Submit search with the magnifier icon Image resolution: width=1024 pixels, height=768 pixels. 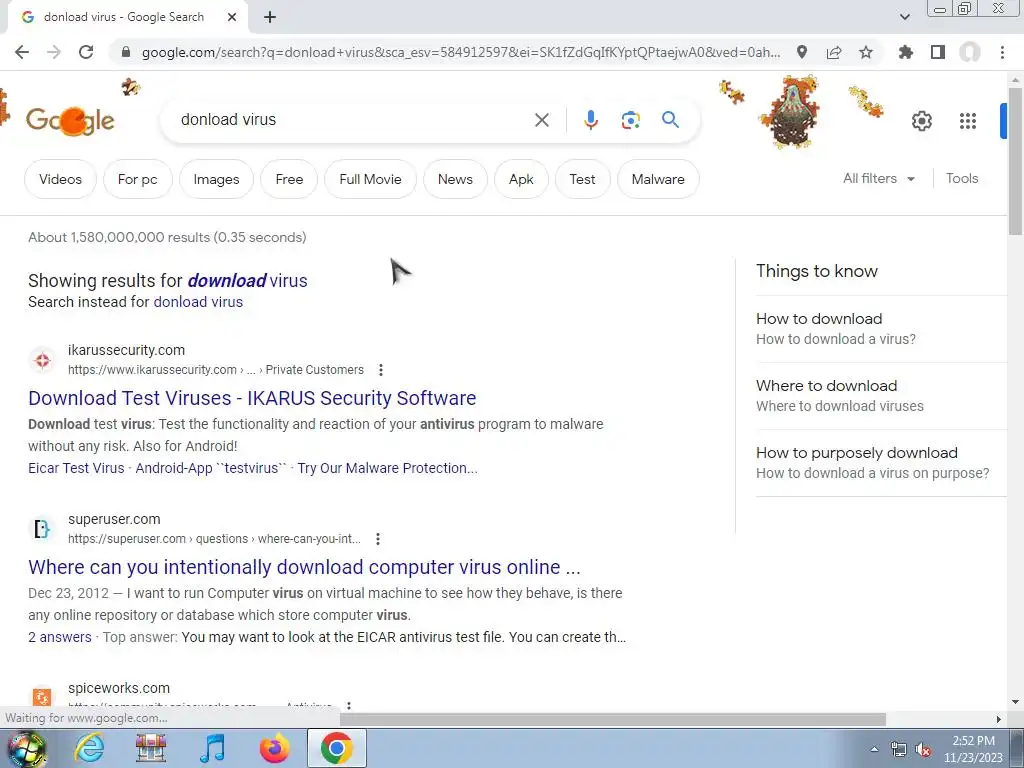pyautogui.click(x=670, y=120)
